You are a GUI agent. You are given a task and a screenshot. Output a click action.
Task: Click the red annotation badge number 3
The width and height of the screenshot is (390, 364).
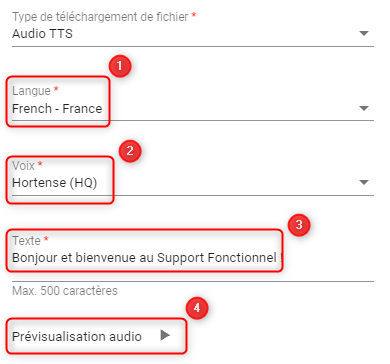pos(299,225)
